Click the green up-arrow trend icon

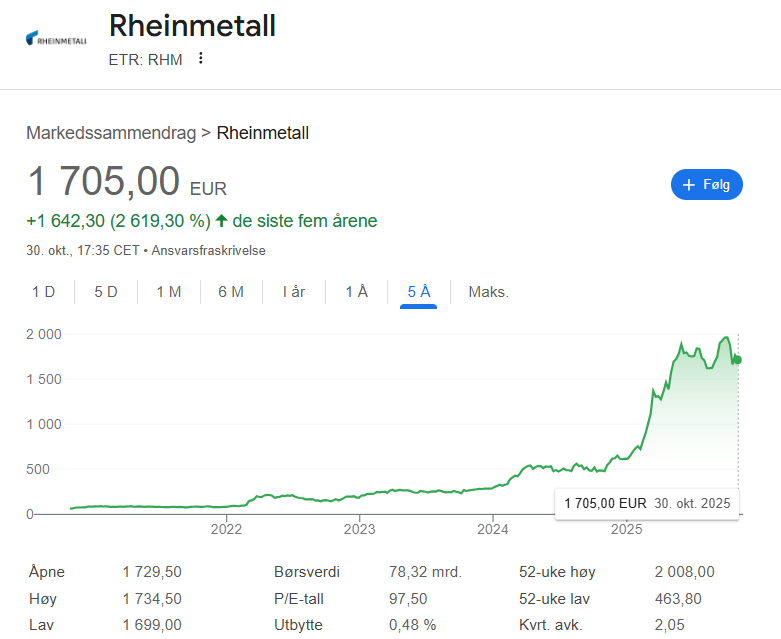point(221,221)
